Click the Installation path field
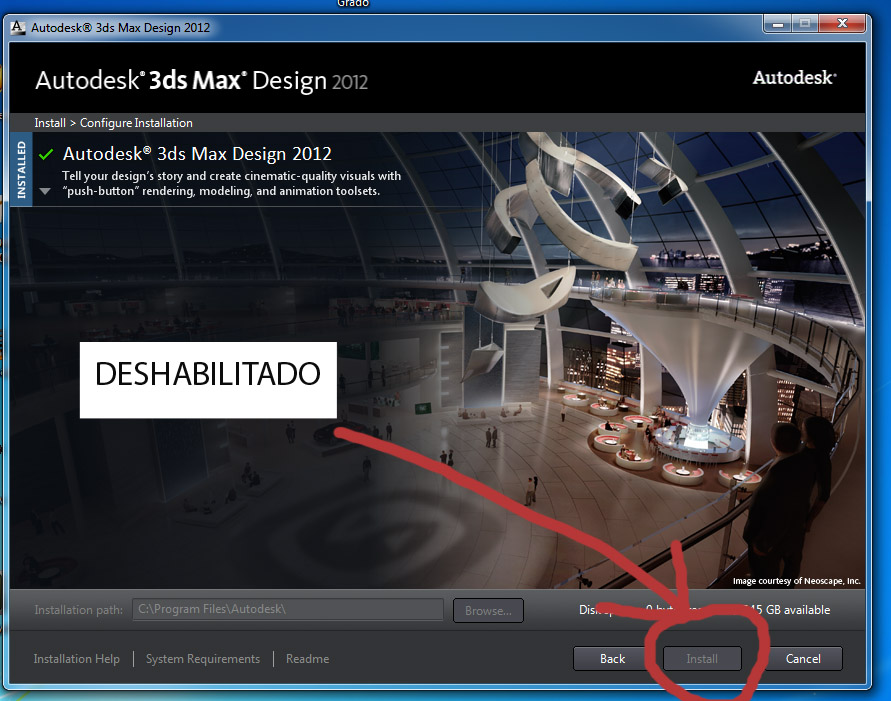The height and width of the screenshot is (701, 891). pos(288,609)
